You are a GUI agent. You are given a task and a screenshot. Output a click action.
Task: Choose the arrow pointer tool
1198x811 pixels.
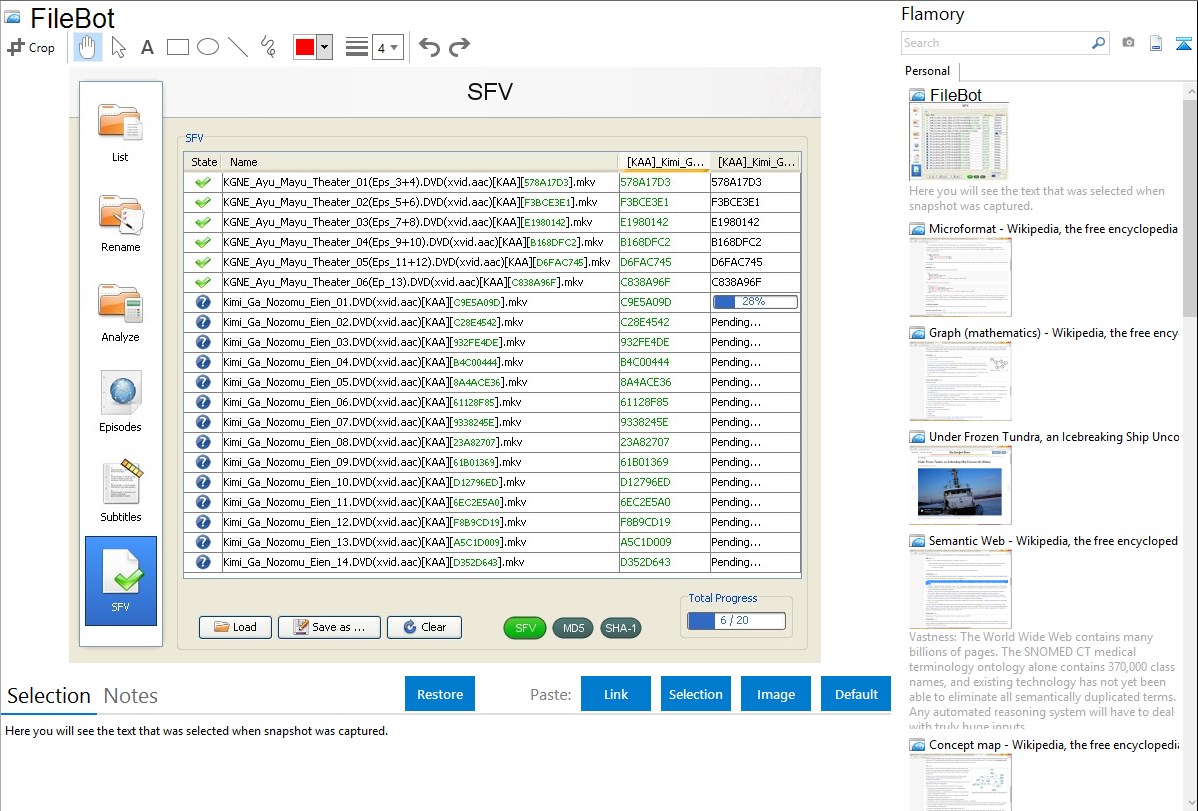(118, 47)
